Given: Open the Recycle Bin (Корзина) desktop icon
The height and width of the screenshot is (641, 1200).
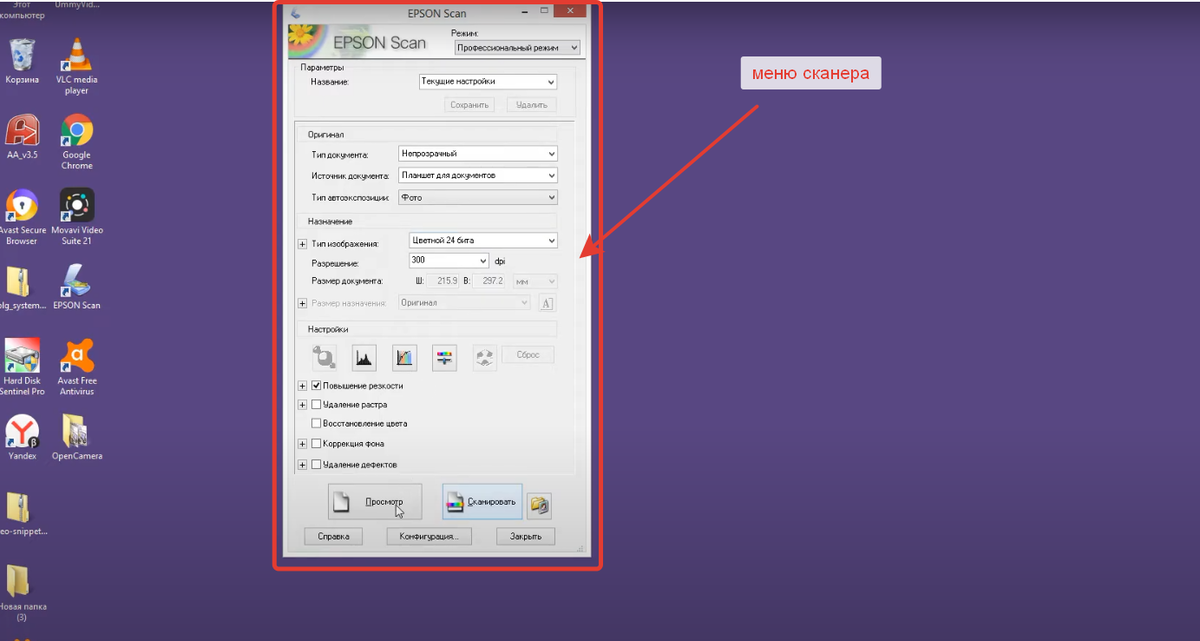Looking at the screenshot, I should [22, 63].
